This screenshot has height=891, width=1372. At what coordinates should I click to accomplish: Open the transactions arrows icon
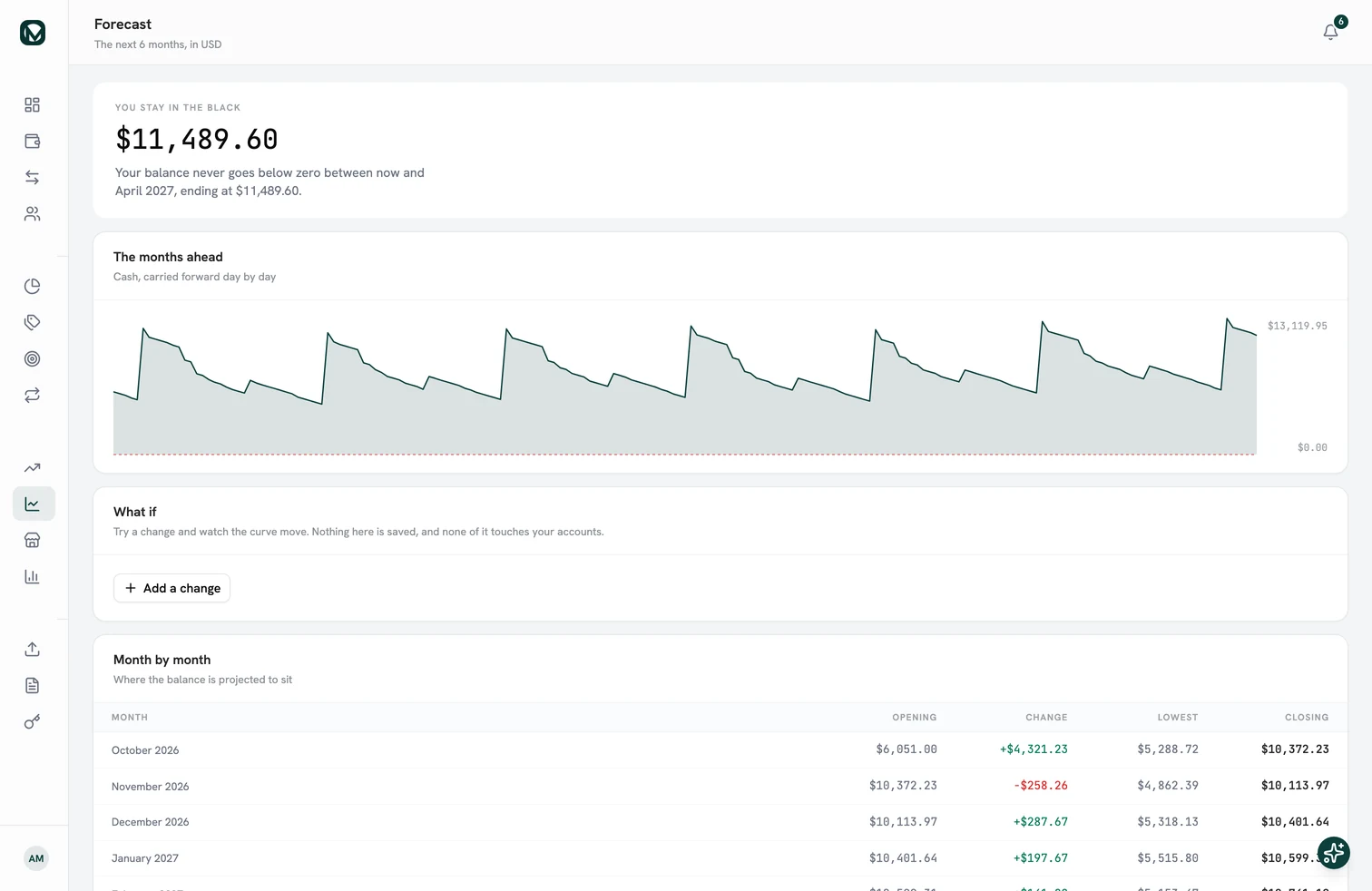point(33,178)
